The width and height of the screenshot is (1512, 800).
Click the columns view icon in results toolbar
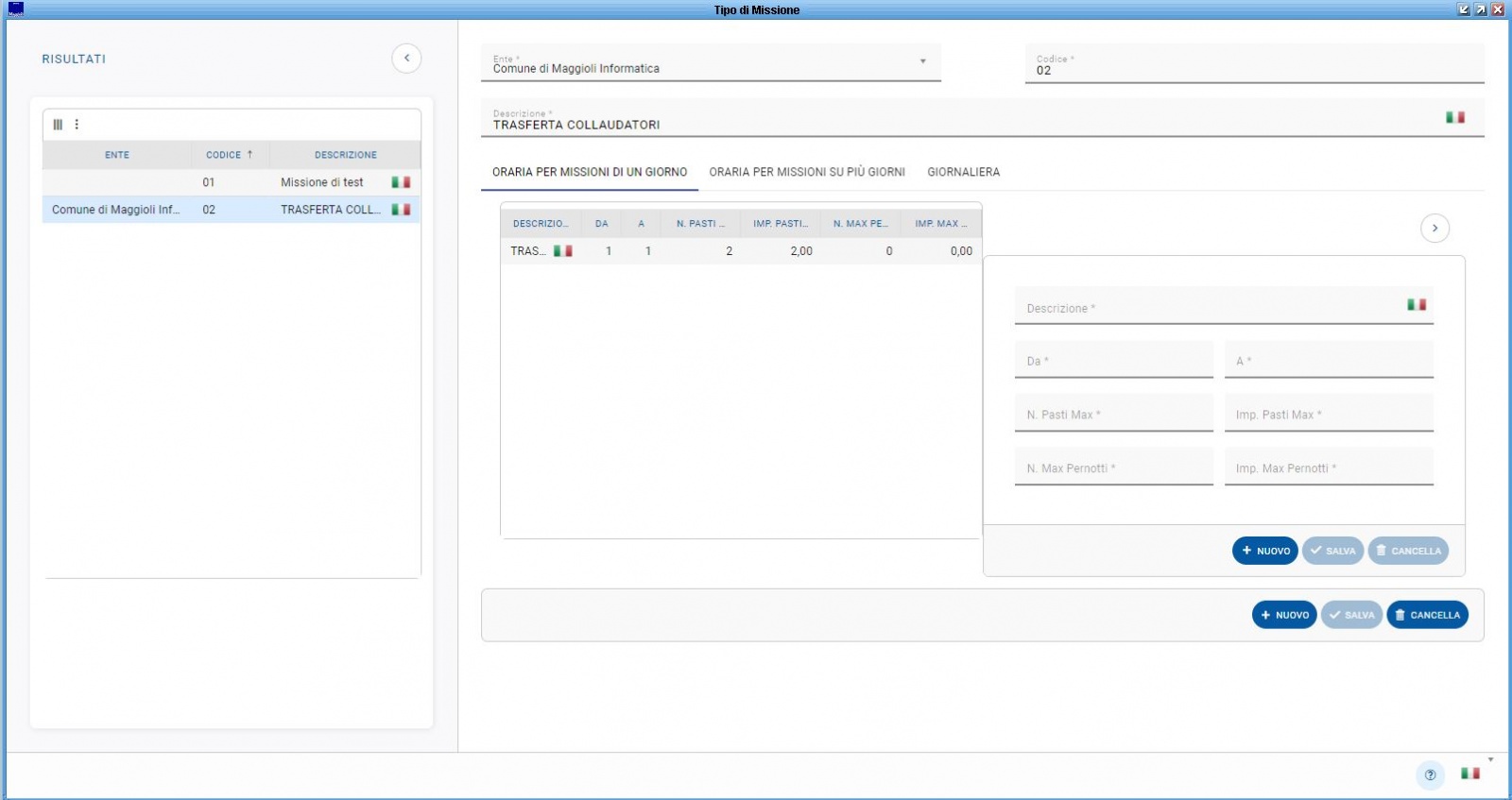pos(58,125)
